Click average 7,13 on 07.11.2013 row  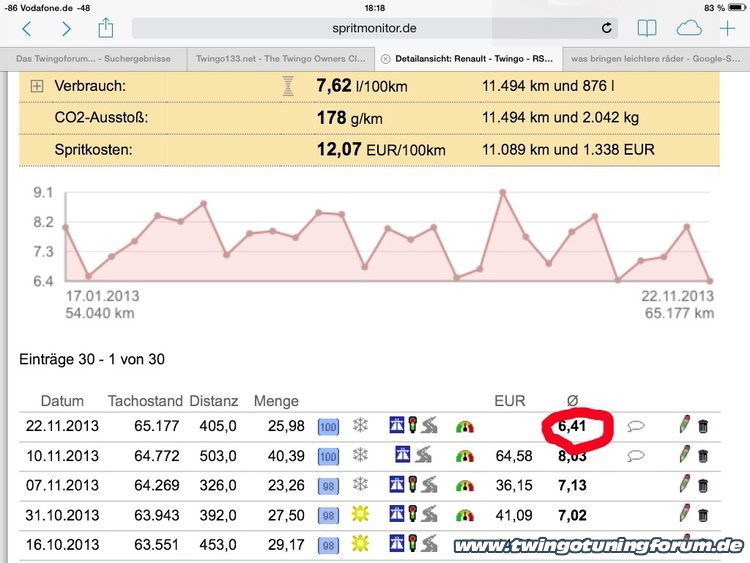(x=572, y=486)
